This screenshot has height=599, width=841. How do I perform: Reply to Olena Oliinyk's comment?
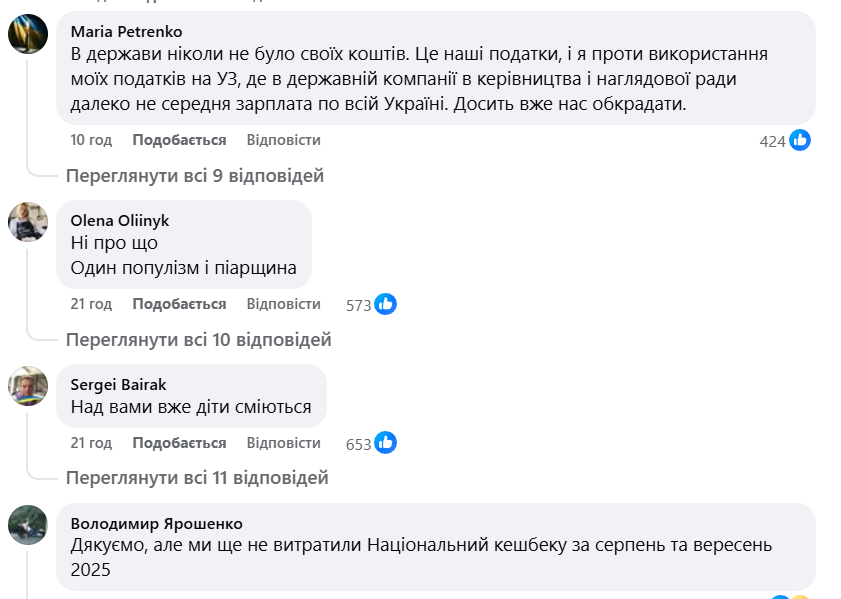pos(283,304)
